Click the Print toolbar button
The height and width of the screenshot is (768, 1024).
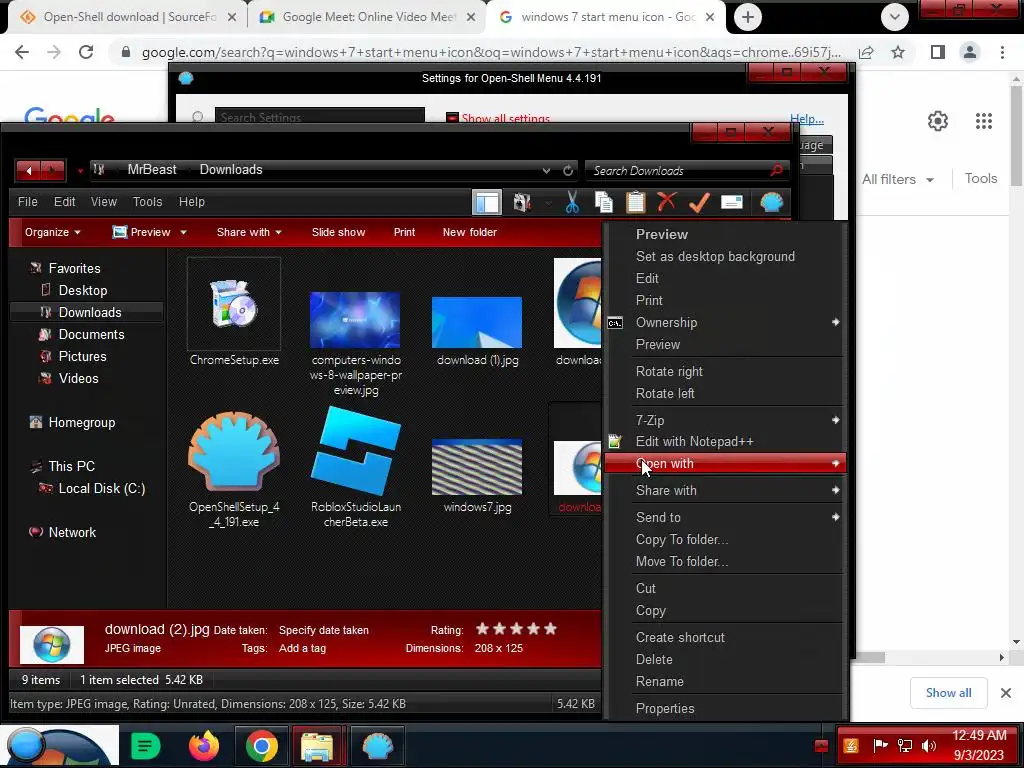(x=404, y=232)
